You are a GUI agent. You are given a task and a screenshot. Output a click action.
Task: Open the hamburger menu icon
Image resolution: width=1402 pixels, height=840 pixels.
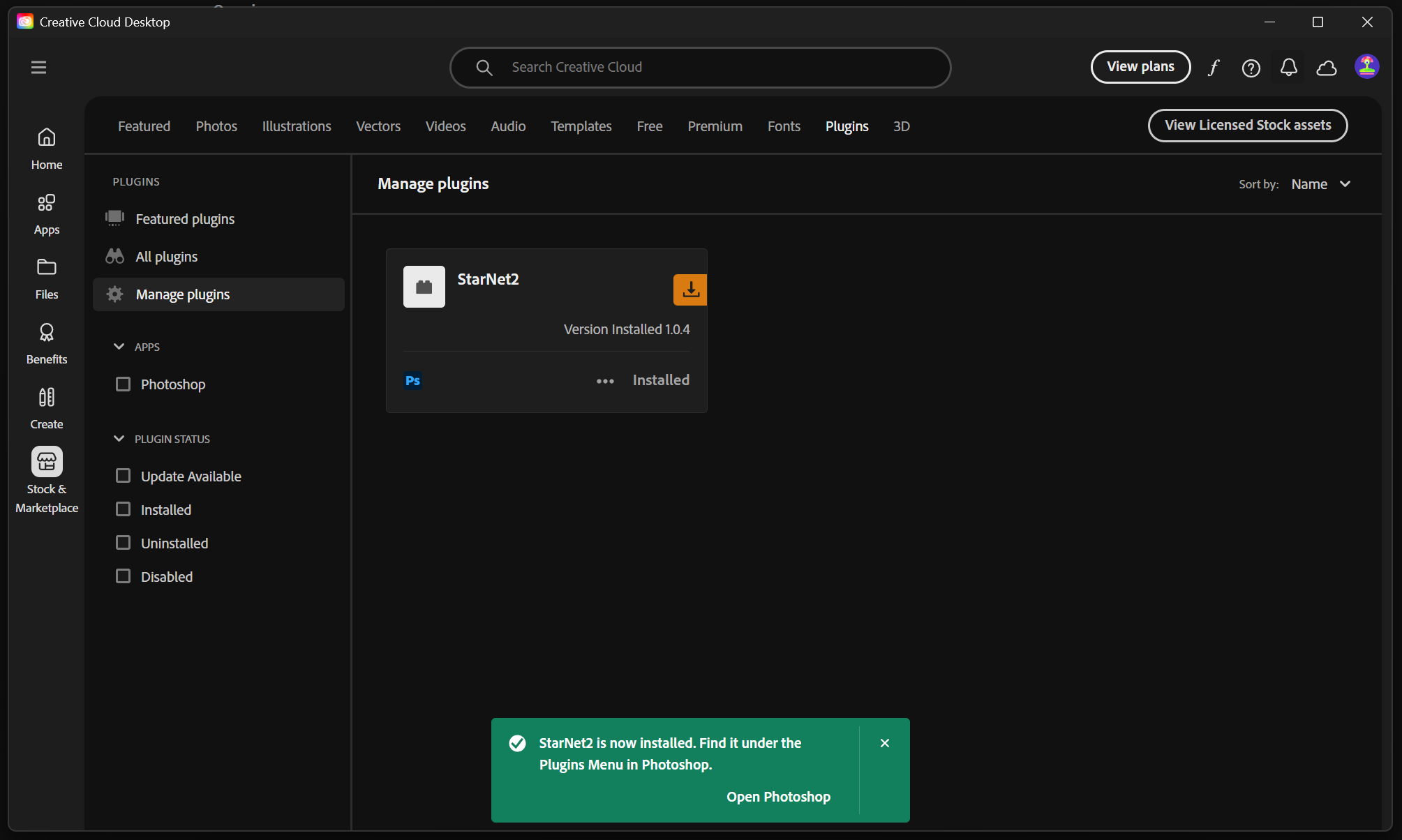pos(38,67)
